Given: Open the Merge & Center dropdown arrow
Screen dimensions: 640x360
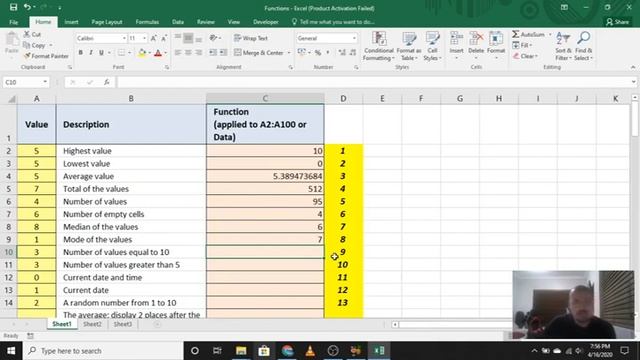Looking at the screenshot, I should (289, 53).
